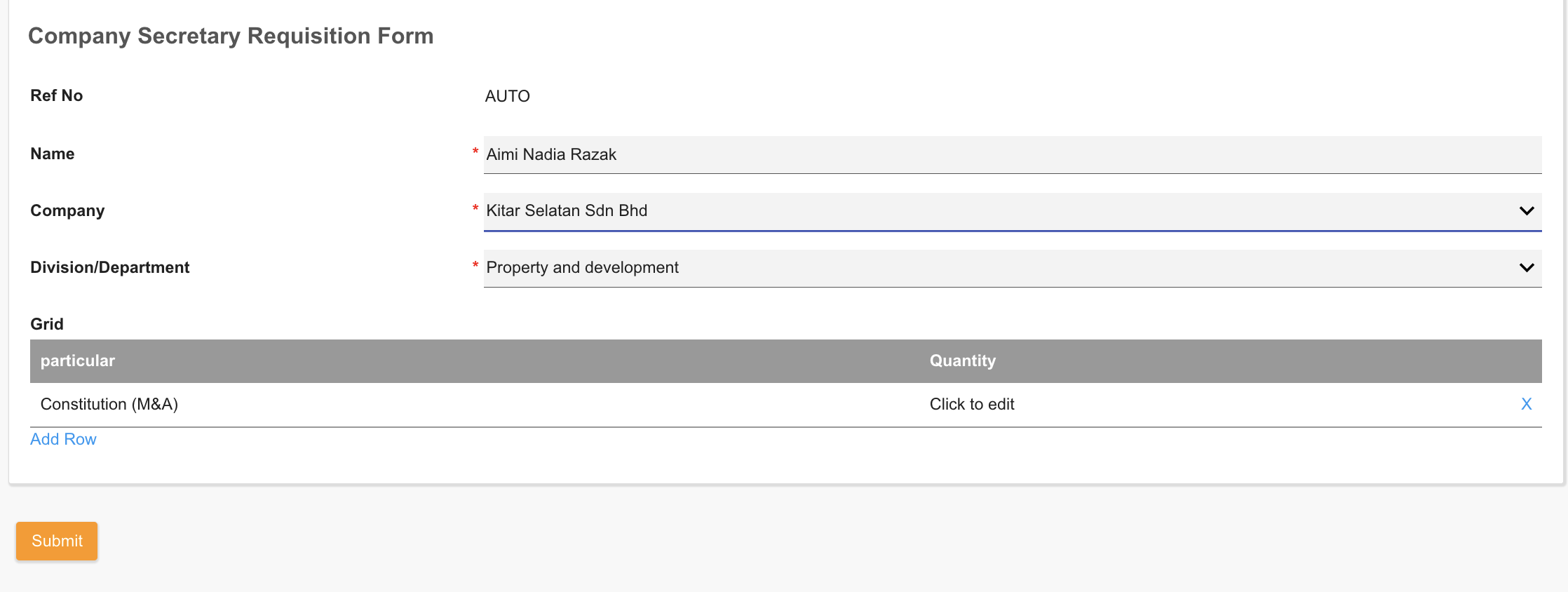The width and height of the screenshot is (1568, 592).
Task: Open the Division/Department chevron arrow
Action: click(1526, 268)
